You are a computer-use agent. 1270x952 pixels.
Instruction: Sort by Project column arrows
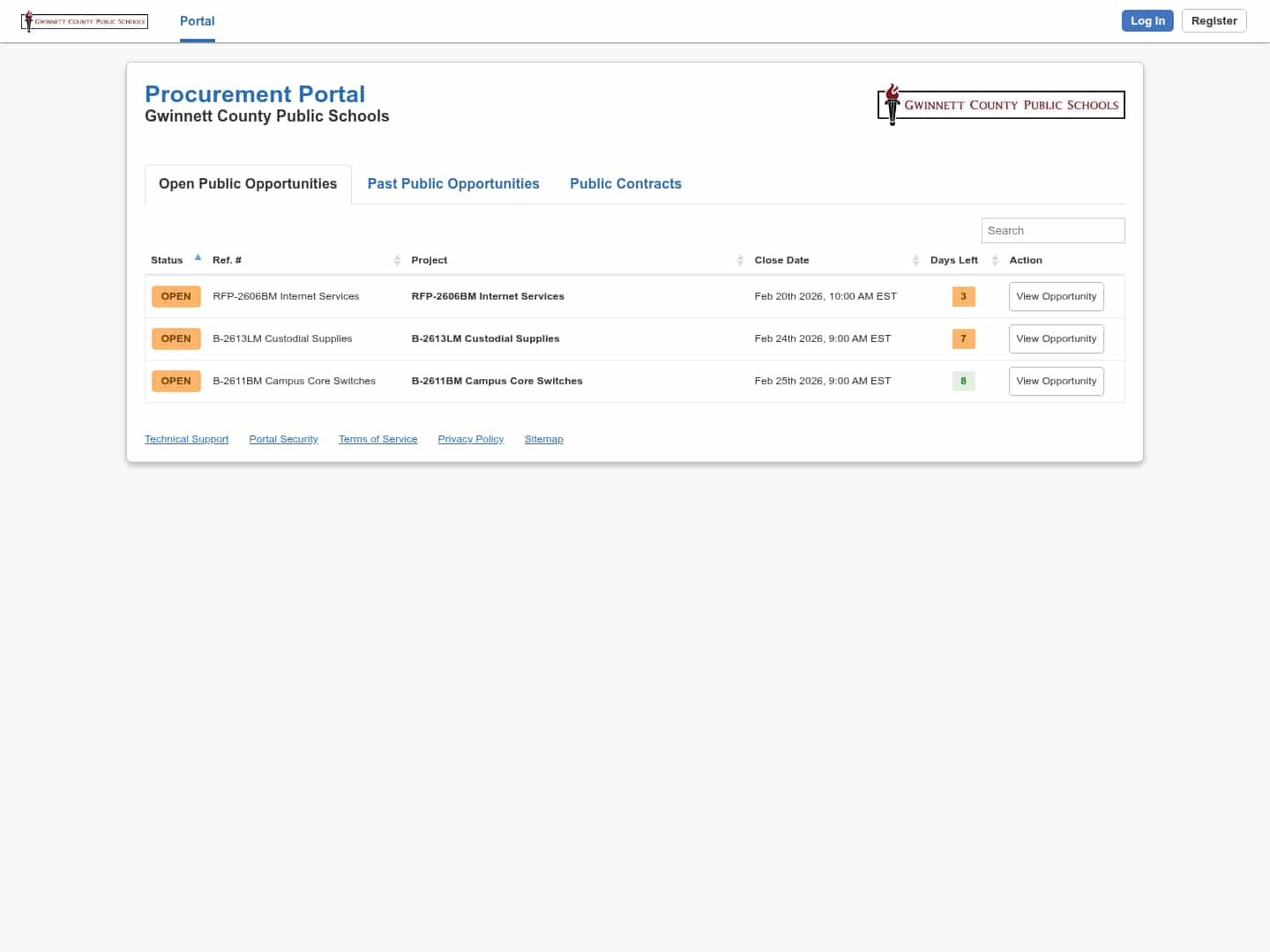tap(740, 260)
